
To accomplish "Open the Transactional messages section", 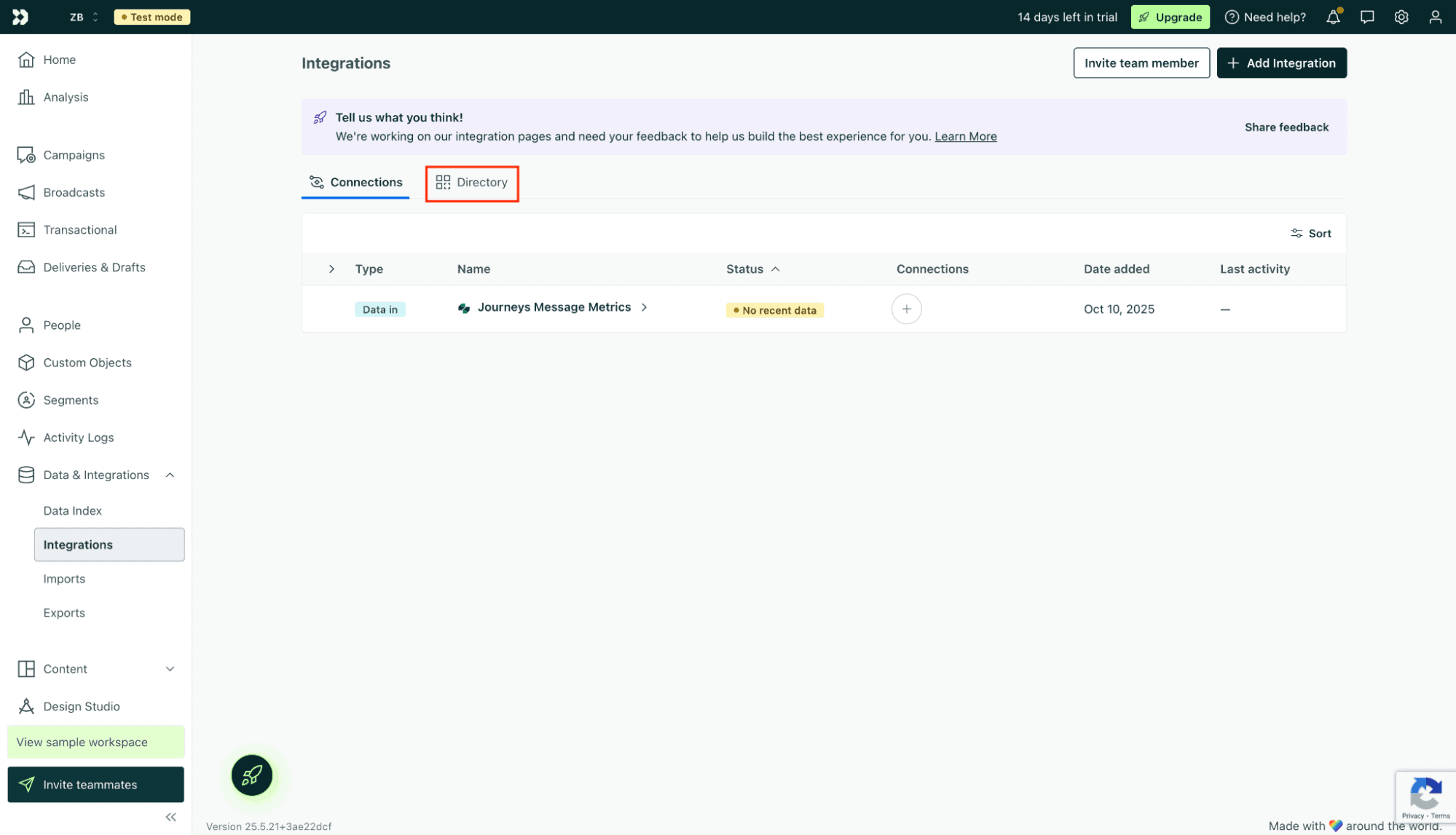I will point(79,229).
